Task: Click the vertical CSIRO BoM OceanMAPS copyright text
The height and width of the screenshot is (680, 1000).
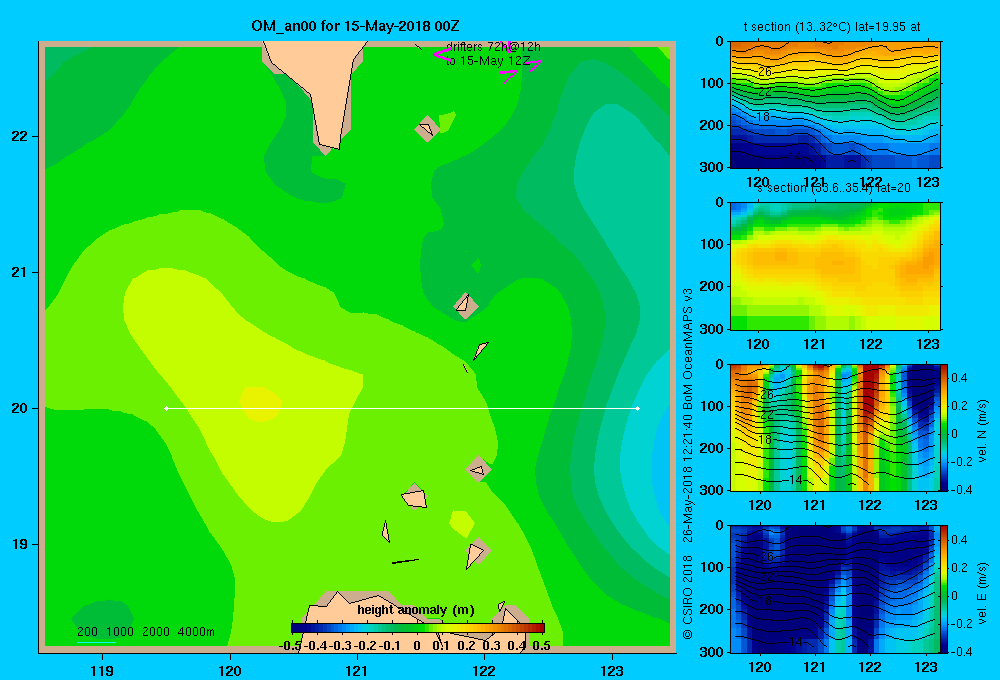Action: point(688,464)
